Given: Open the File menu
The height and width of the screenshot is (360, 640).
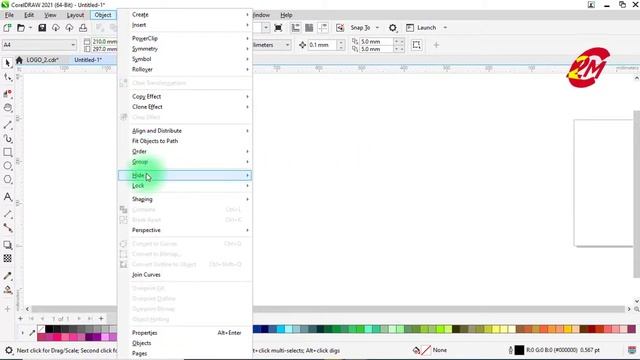Looking at the screenshot, I should (9, 15).
